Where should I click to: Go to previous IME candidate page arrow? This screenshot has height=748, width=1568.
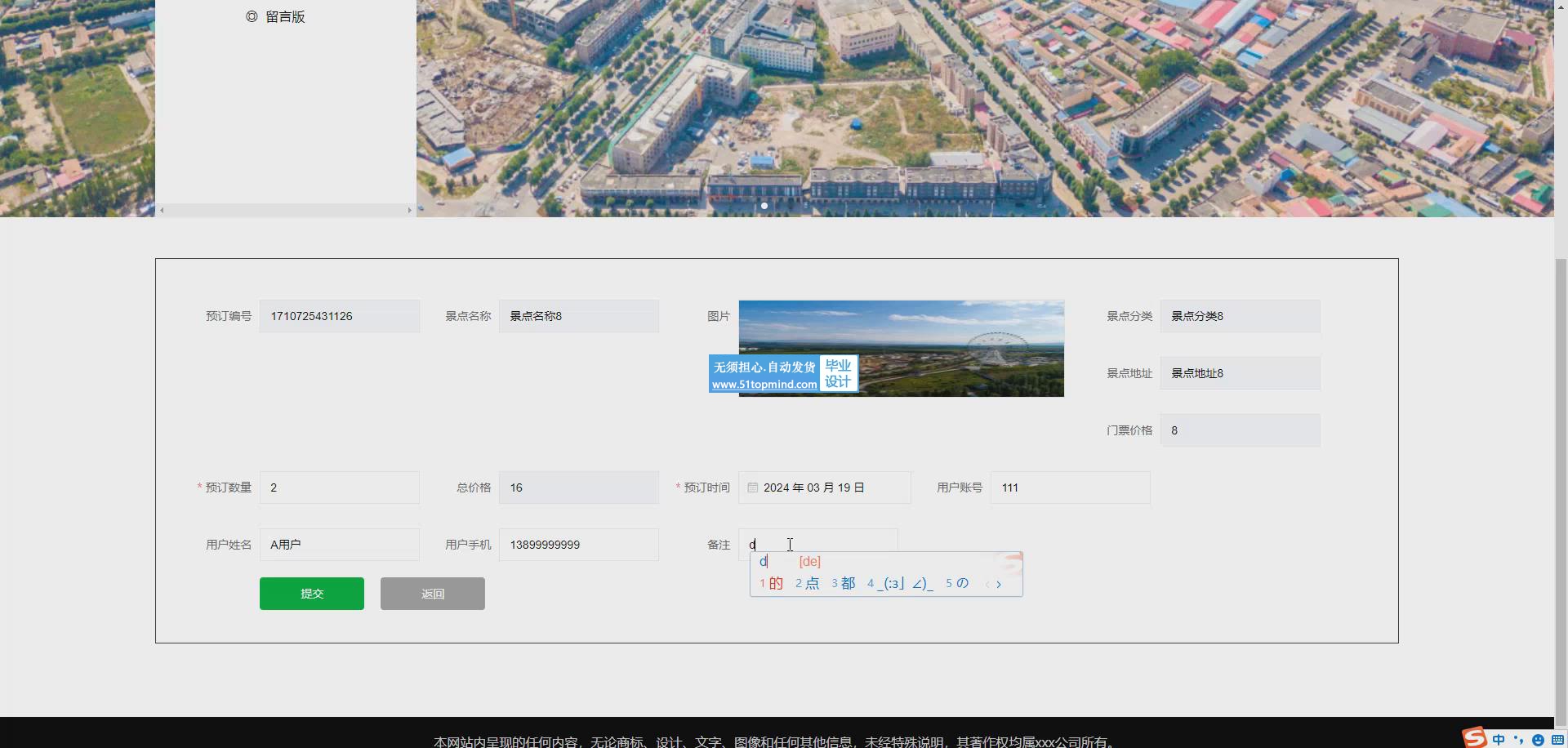click(987, 584)
